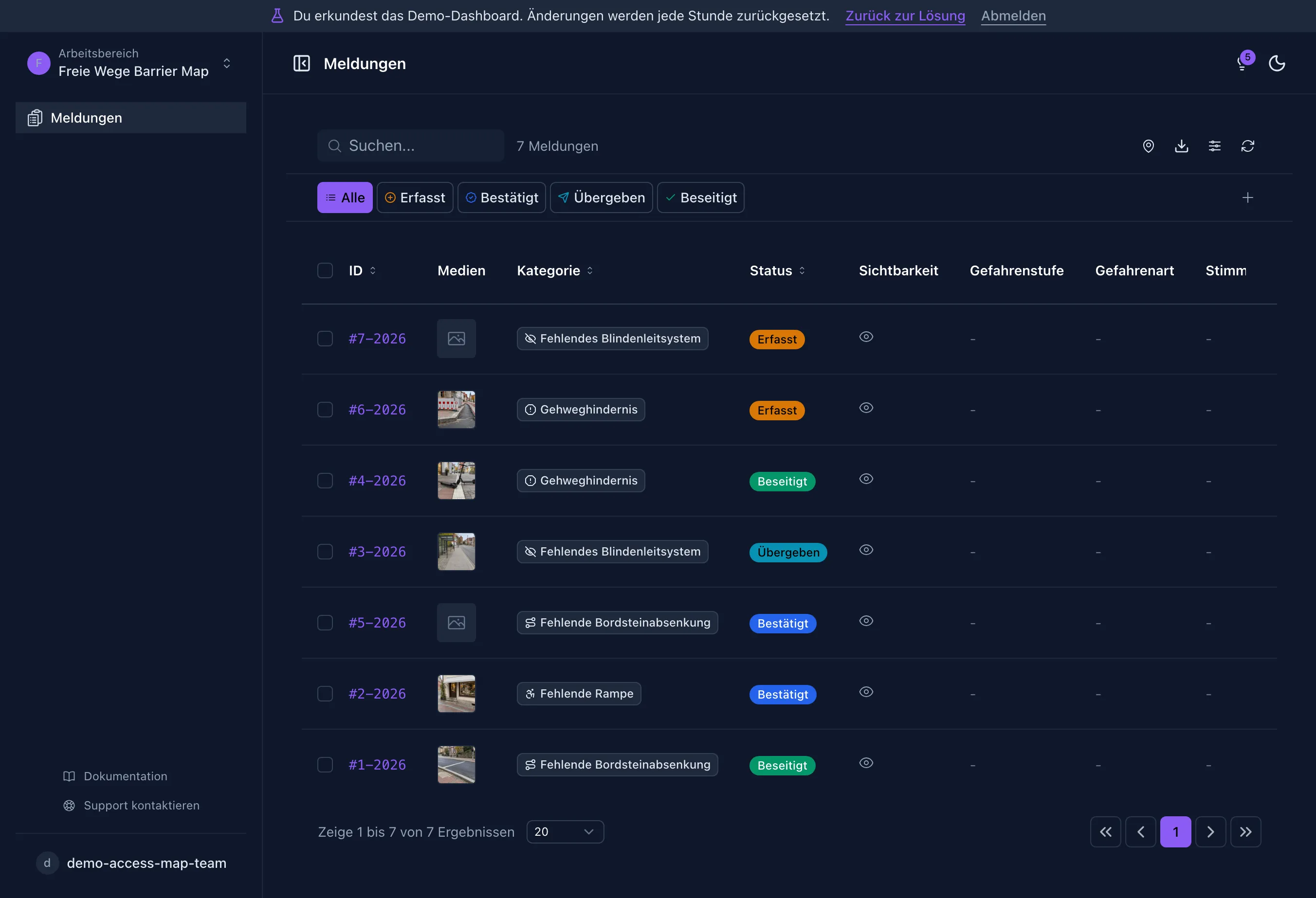Jump to the last page
The height and width of the screenshot is (898, 1316).
pos(1246,832)
